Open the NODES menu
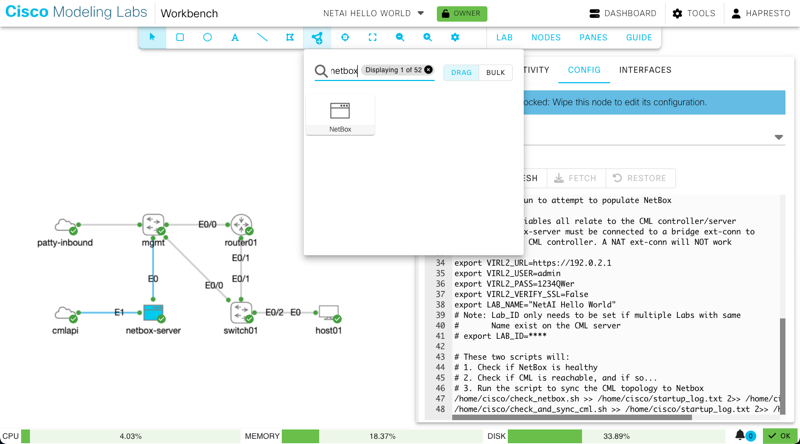This screenshot has width=800, height=444. point(545,37)
